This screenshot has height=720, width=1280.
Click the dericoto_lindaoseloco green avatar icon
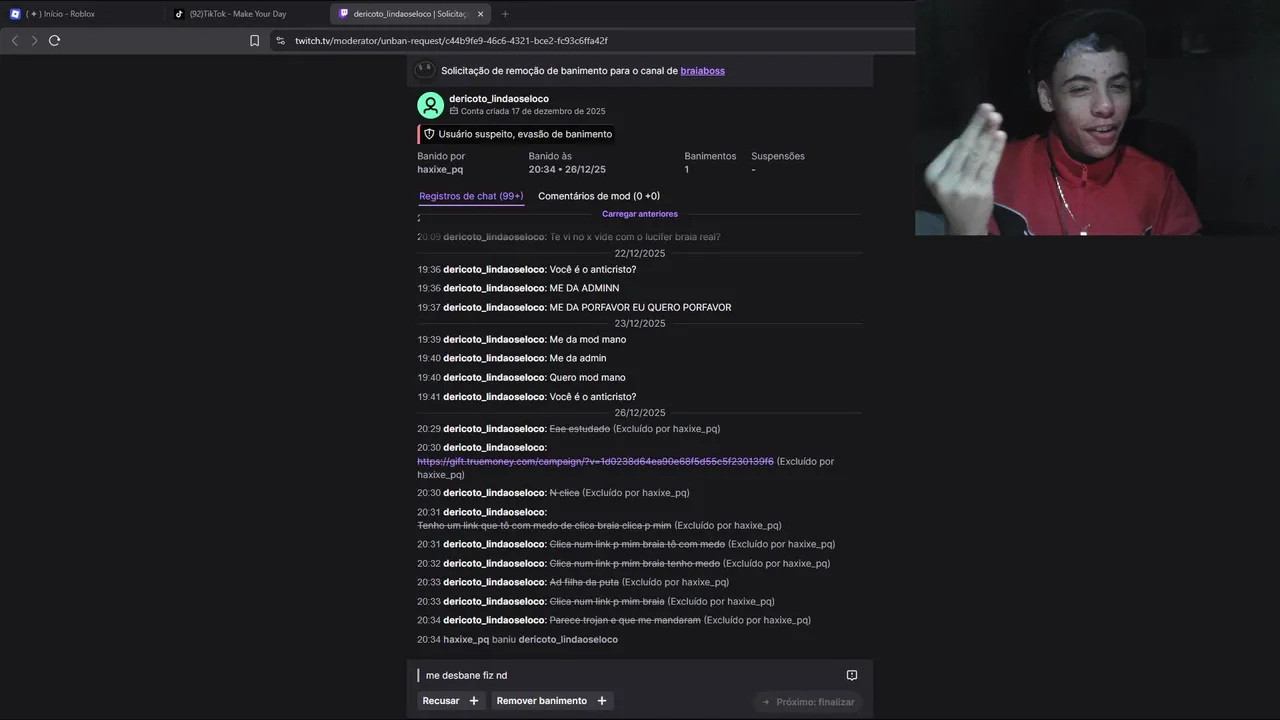point(431,105)
